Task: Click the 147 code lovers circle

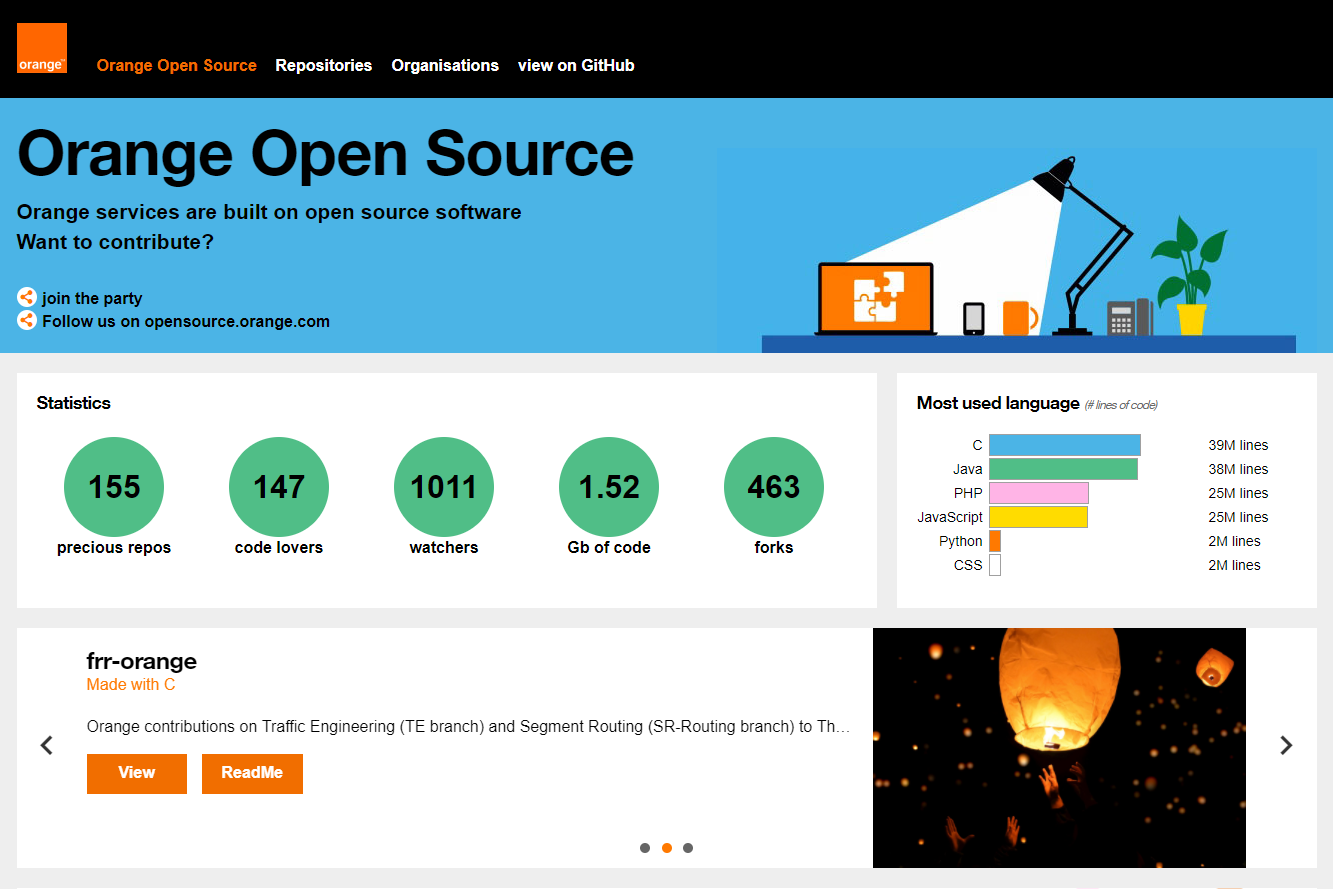Action: click(x=279, y=487)
